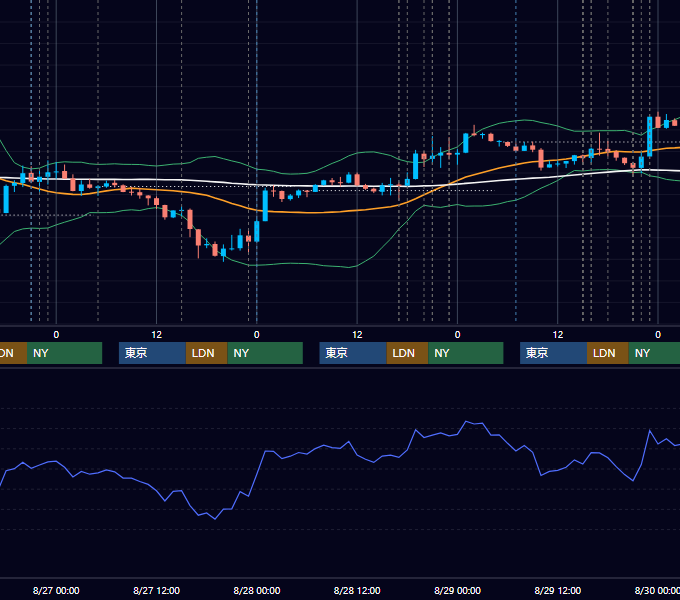Click the NY session block spanning 8/30 00:00
This screenshot has height=600, width=680.
coord(654,353)
